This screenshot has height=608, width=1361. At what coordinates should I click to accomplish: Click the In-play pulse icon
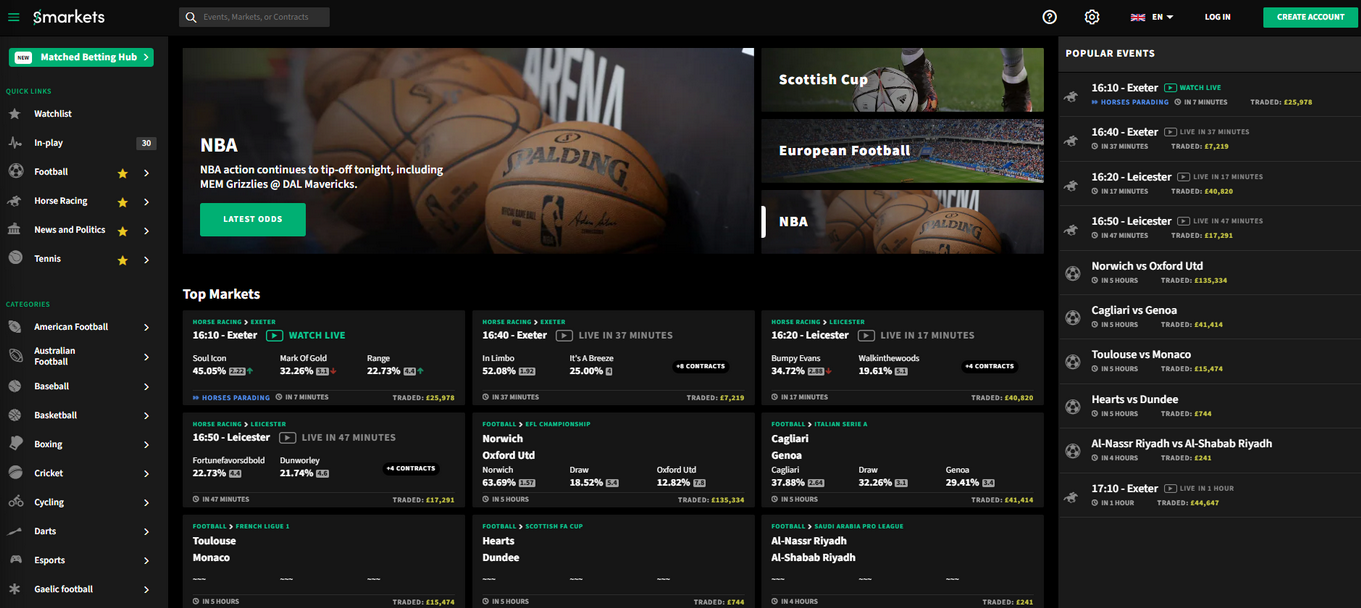click(15, 143)
